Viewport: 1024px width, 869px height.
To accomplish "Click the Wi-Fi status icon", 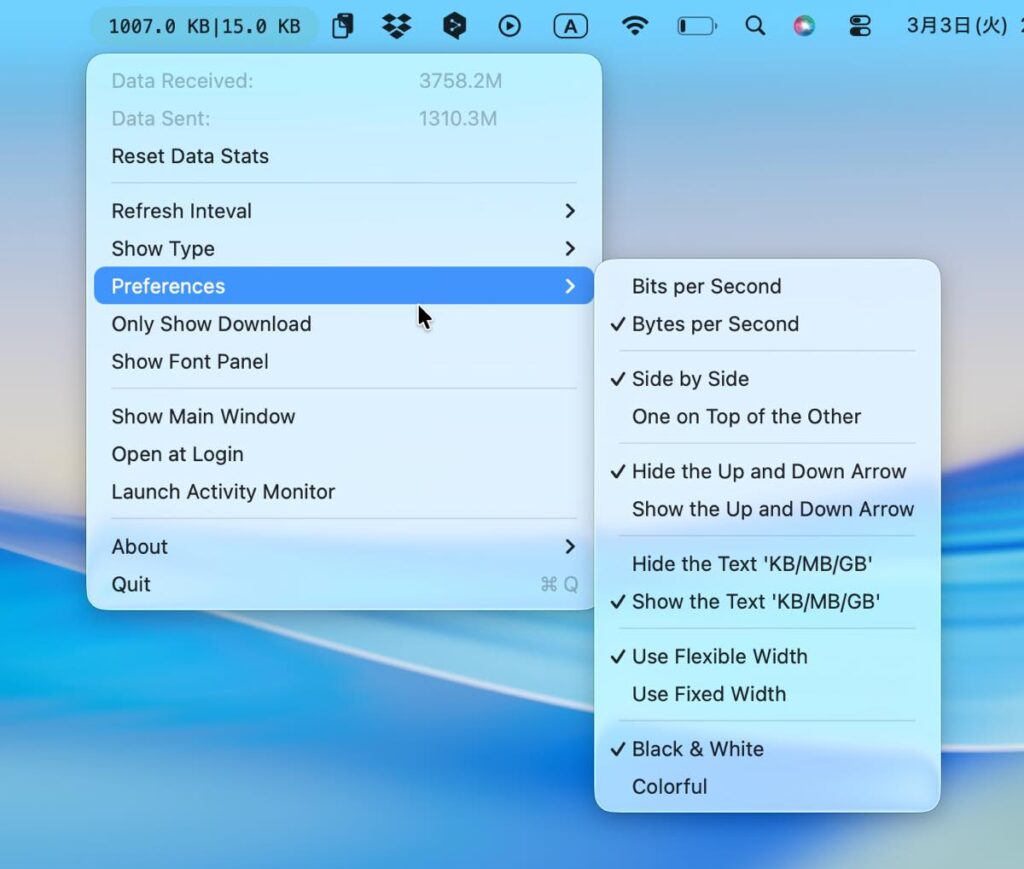I will coord(634,27).
